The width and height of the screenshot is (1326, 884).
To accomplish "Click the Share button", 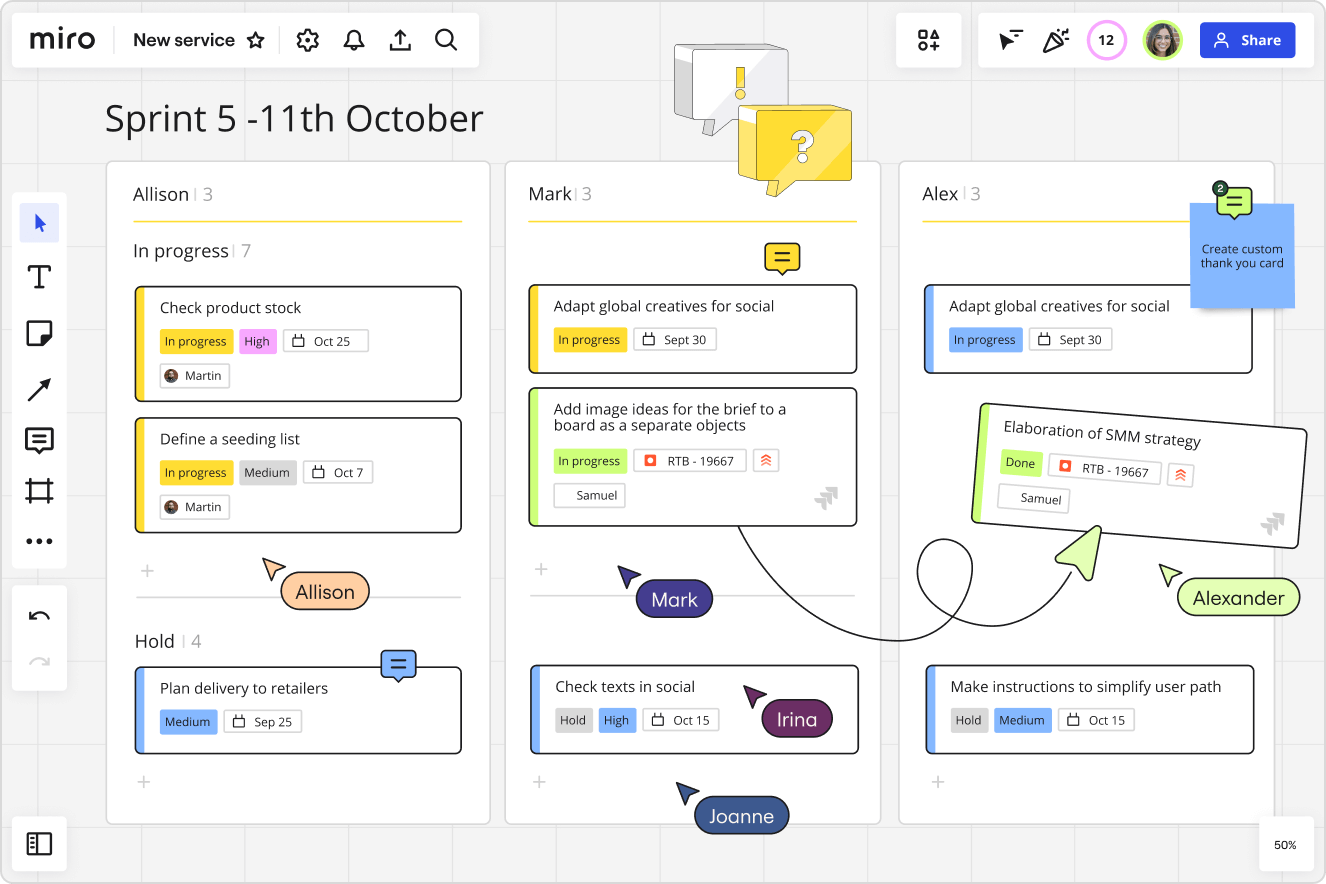I will coord(1247,40).
